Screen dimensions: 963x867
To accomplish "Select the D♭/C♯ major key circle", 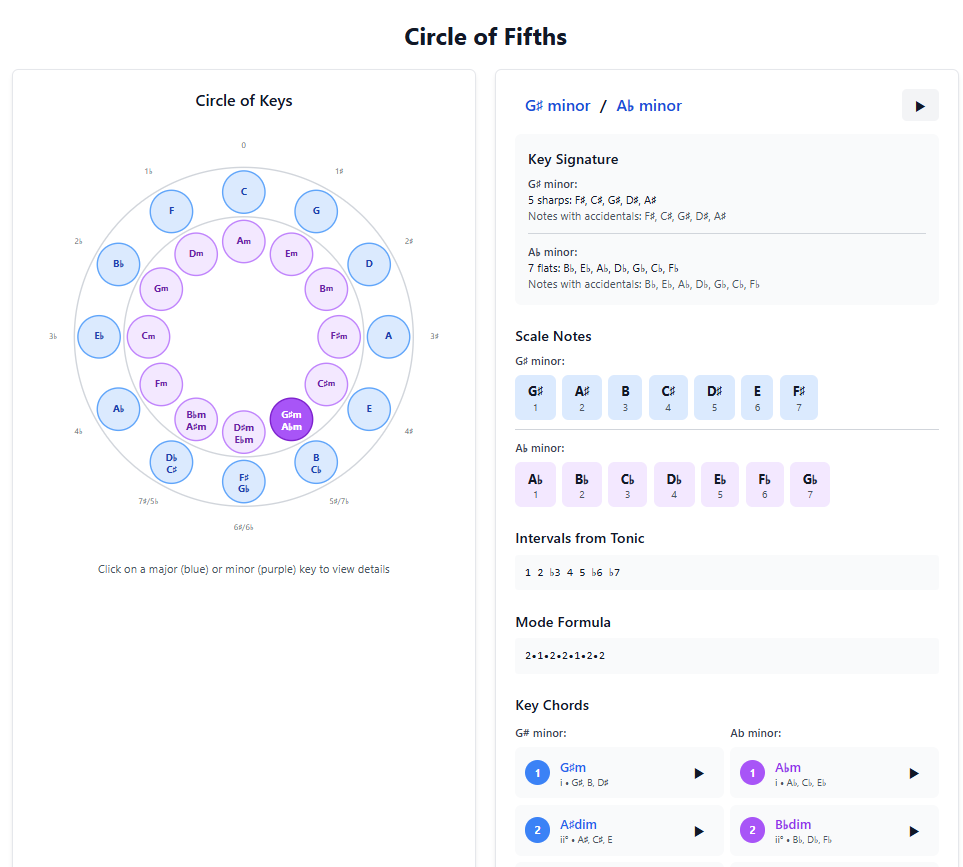I will (171, 462).
